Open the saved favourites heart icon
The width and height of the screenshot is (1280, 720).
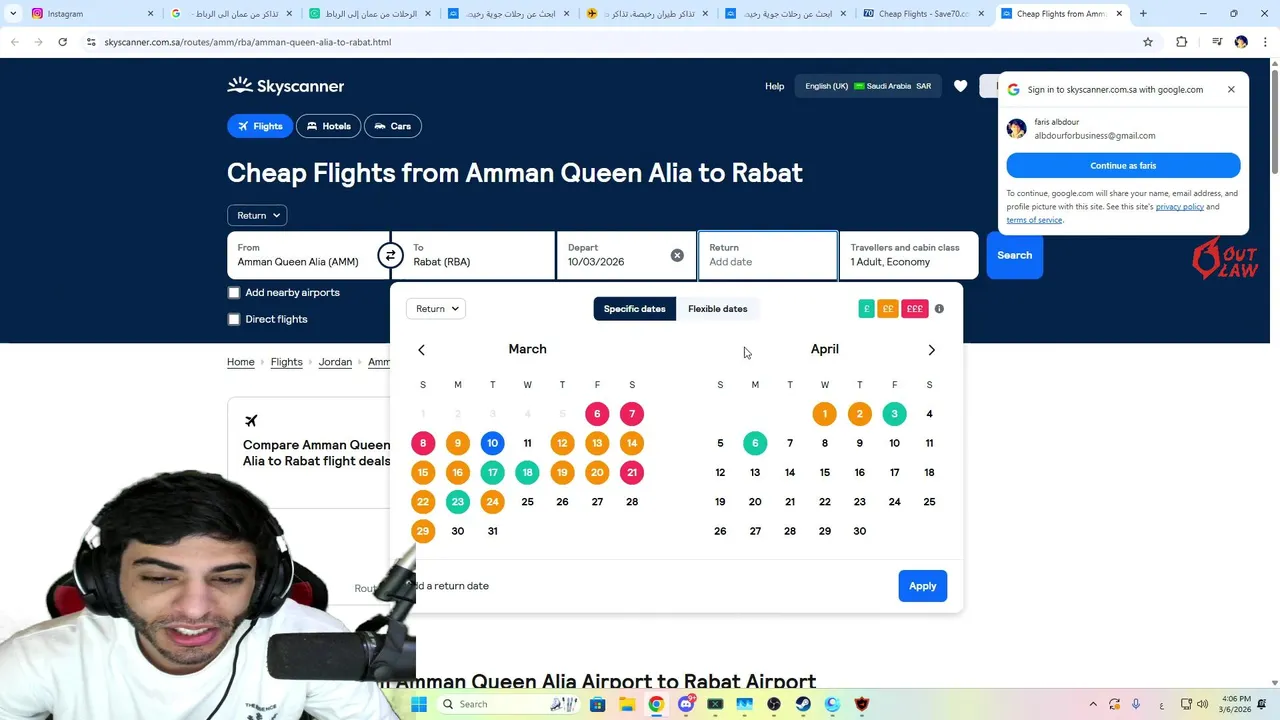click(960, 86)
